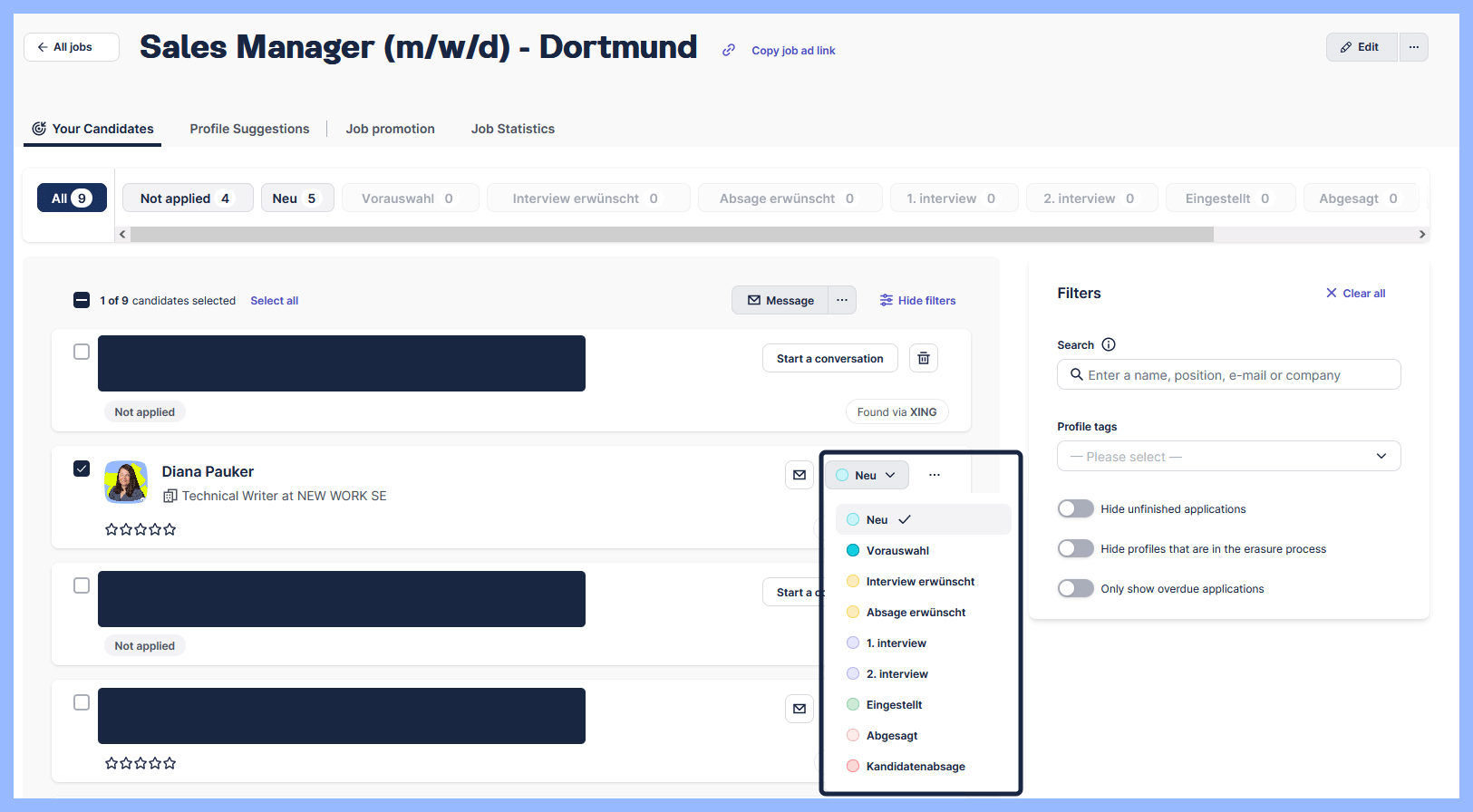Hide the filters panel
Image resolution: width=1473 pixels, height=812 pixels.
917,301
